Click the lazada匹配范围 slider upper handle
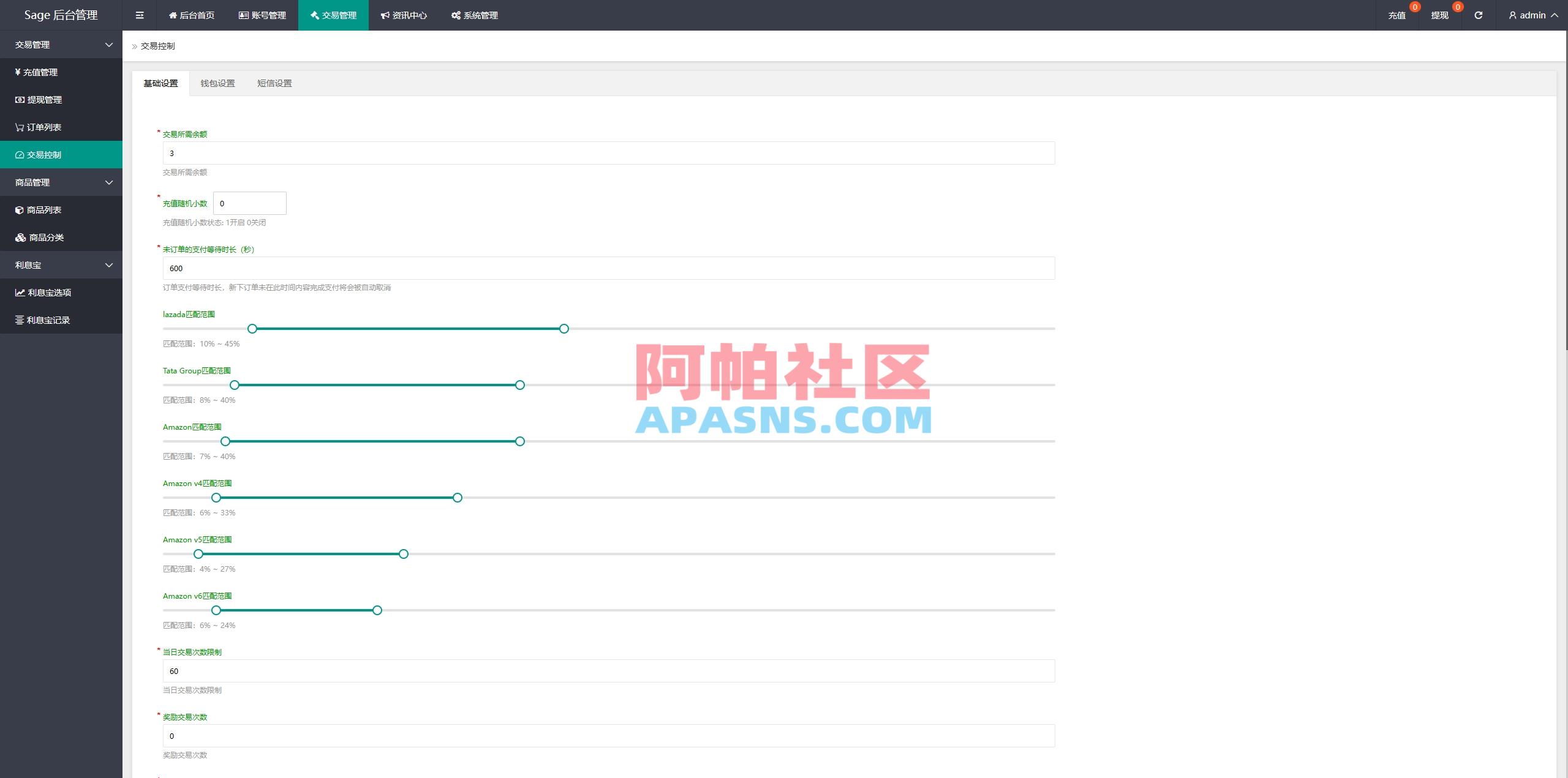This screenshot has height=778, width=1568. click(563, 329)
